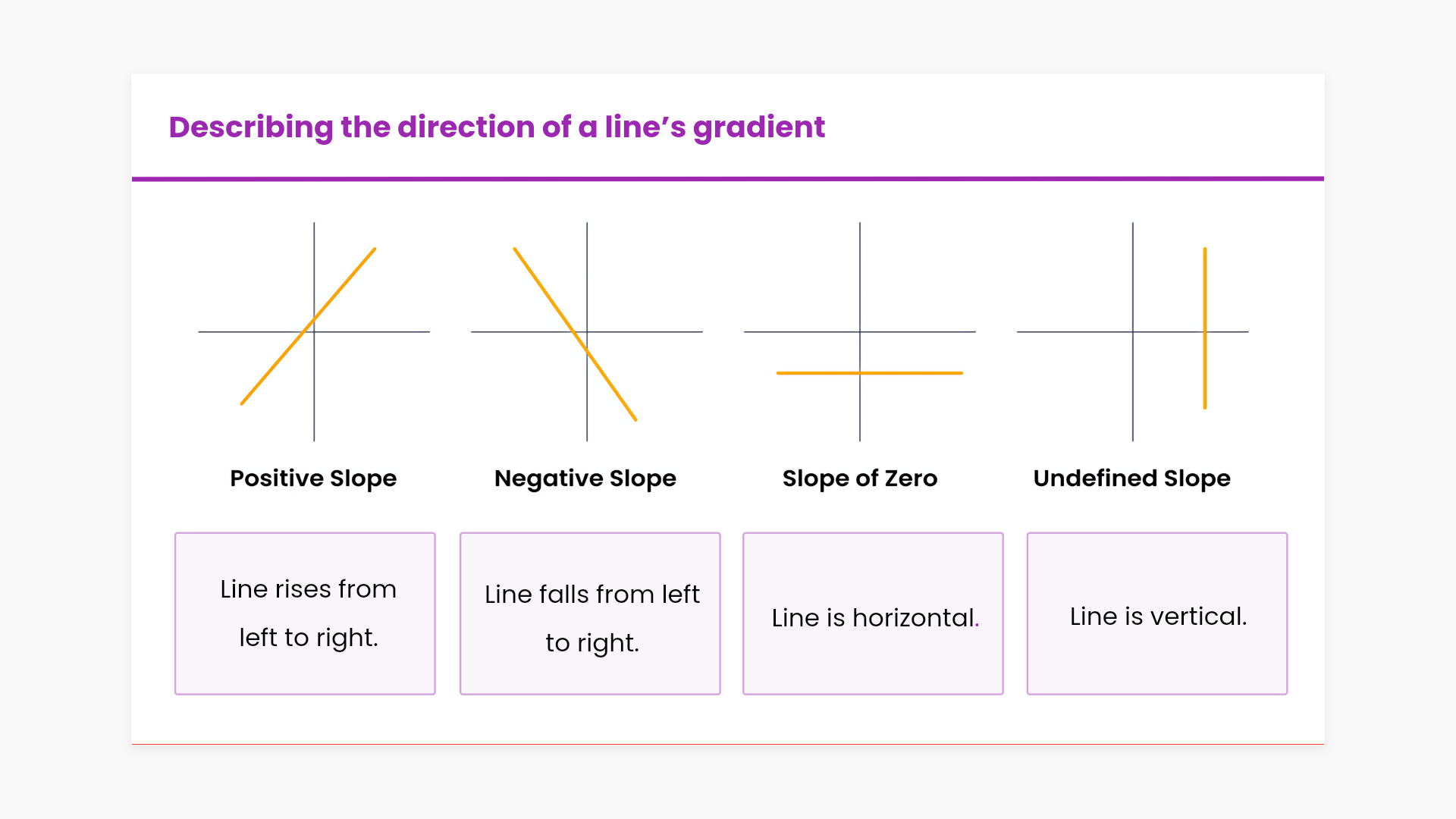The width and height of the screenshot is (1456, 819).
Task: Click the word 'gradient' in the heading
Action: coord(758,127)
